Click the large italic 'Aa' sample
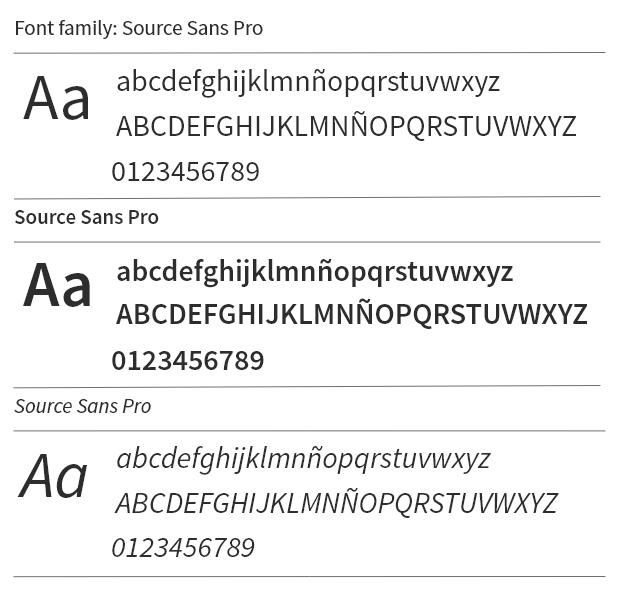 pos(53,476)
